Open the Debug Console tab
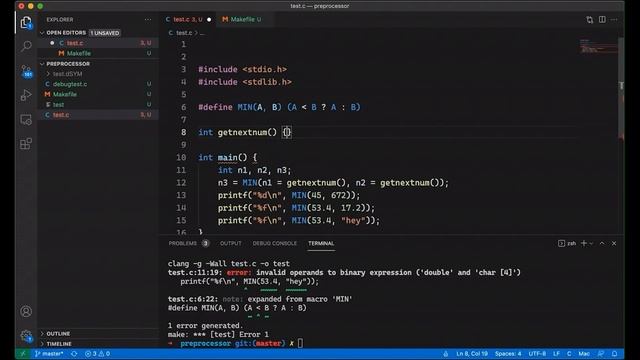 (275, 243)
